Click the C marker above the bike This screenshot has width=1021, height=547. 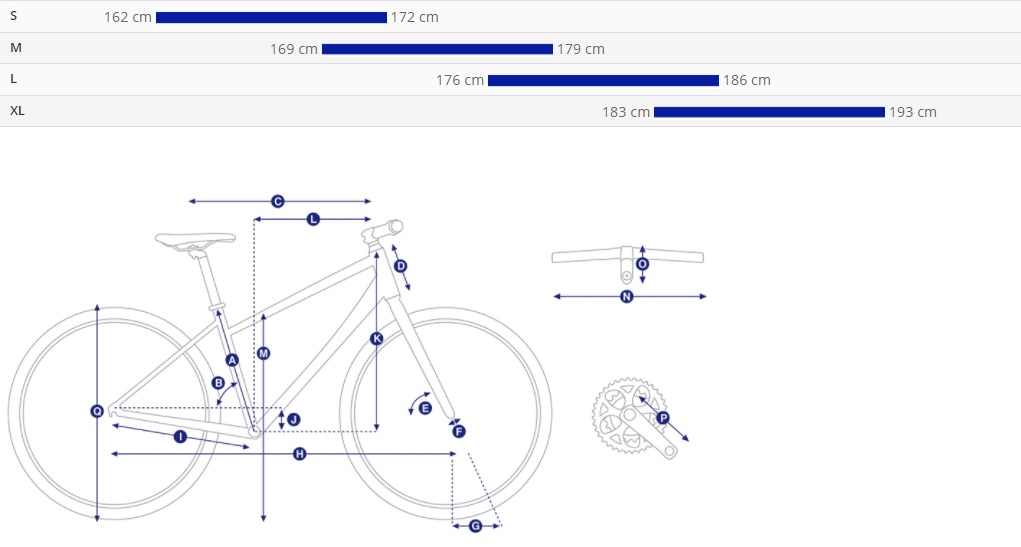[x=277, y=201]
